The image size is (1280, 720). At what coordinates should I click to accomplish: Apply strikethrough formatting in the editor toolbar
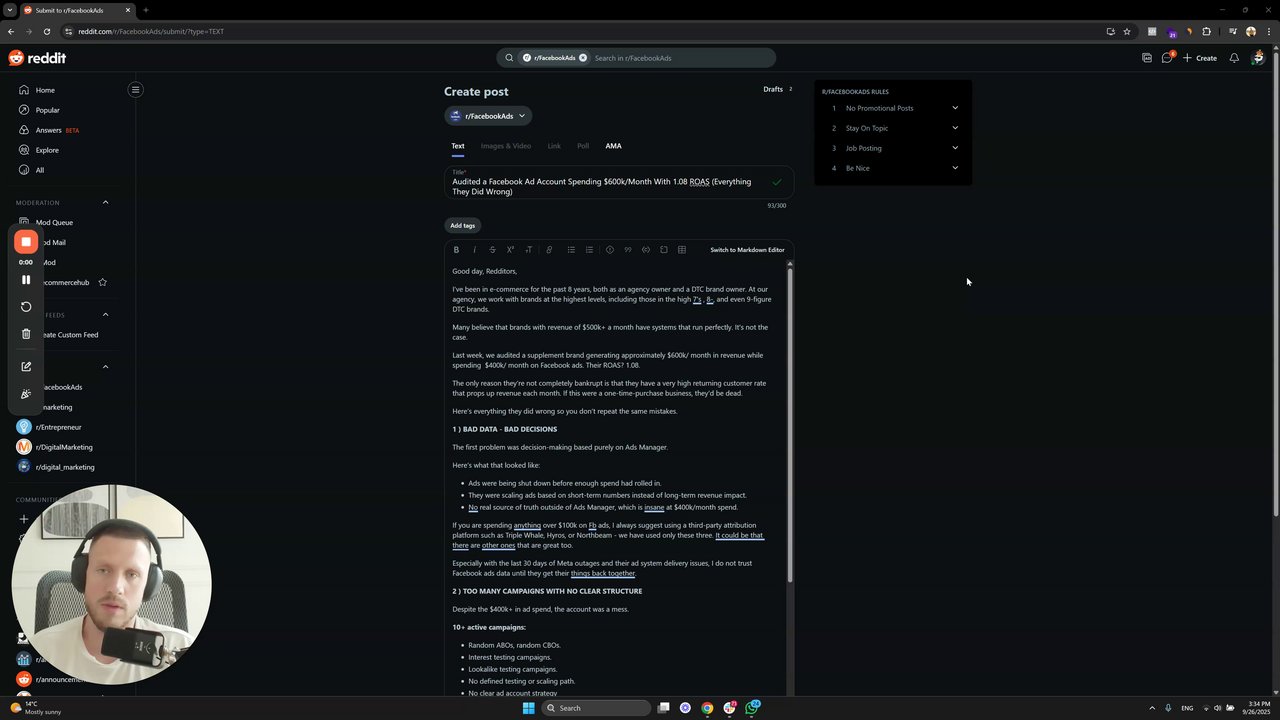[x=492, y=250]
